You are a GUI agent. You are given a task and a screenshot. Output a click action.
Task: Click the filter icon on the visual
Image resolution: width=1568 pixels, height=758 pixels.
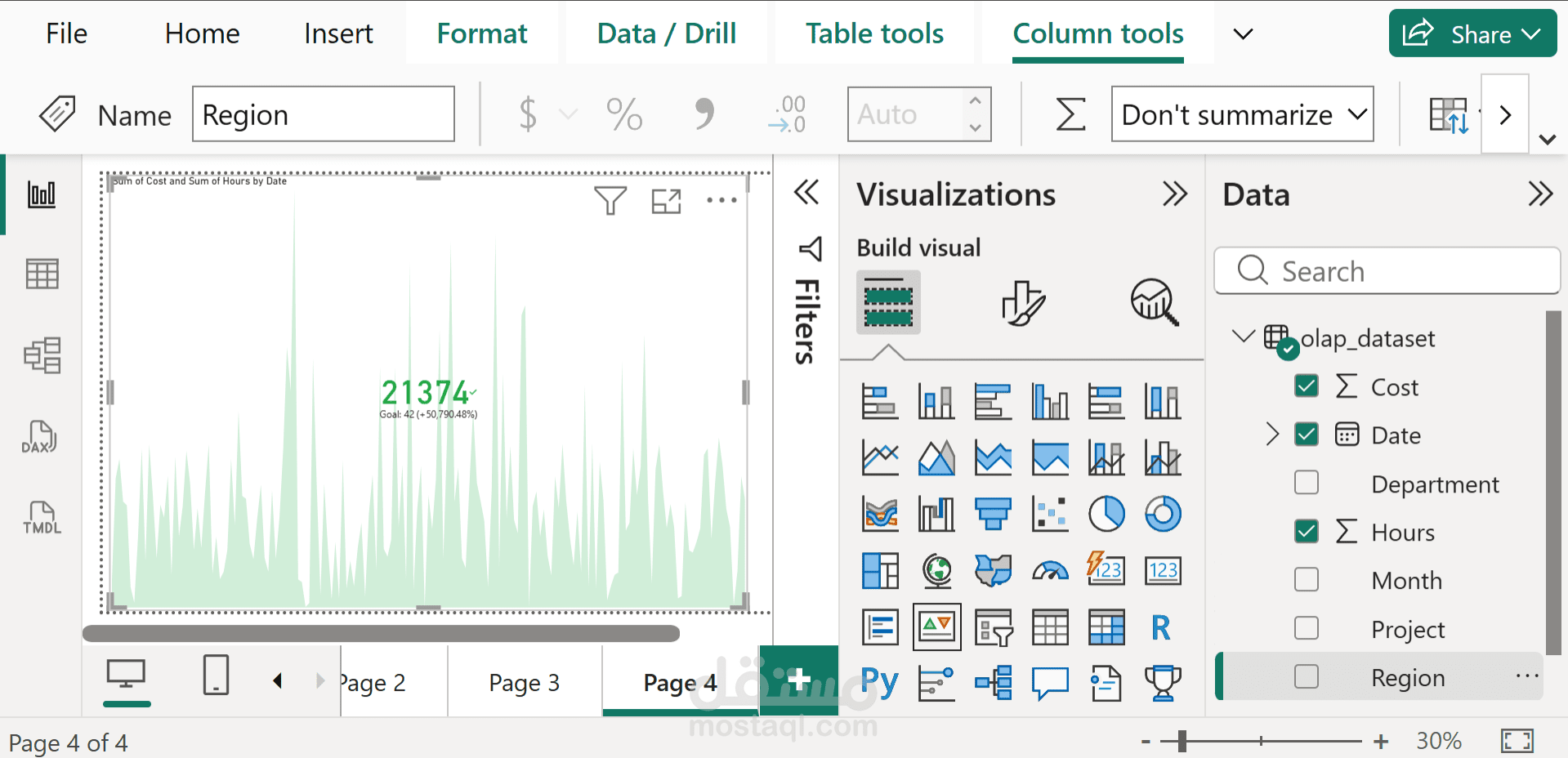click(x=610, y=200)
